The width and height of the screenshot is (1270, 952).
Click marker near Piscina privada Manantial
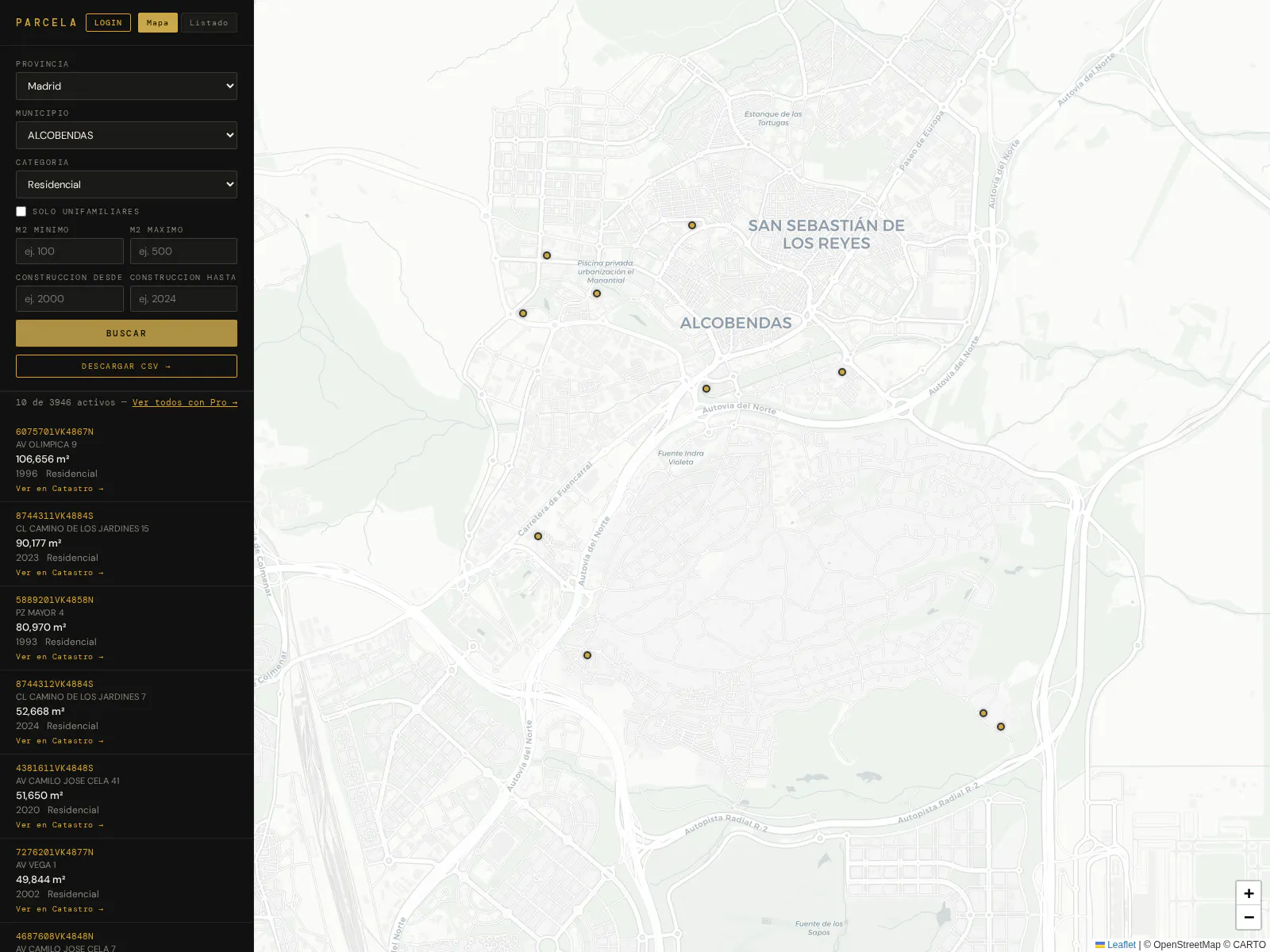coord(597,294)
